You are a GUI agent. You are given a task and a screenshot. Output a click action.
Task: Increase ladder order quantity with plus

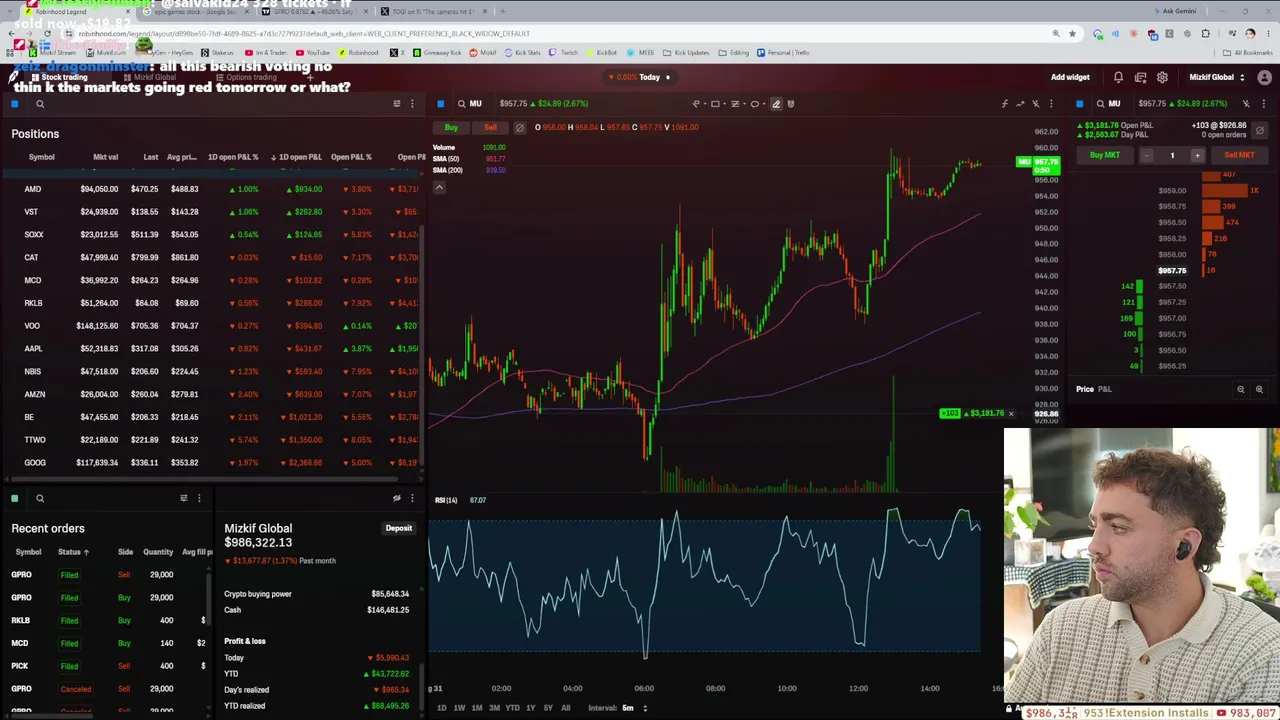(x=1197, y=155)
